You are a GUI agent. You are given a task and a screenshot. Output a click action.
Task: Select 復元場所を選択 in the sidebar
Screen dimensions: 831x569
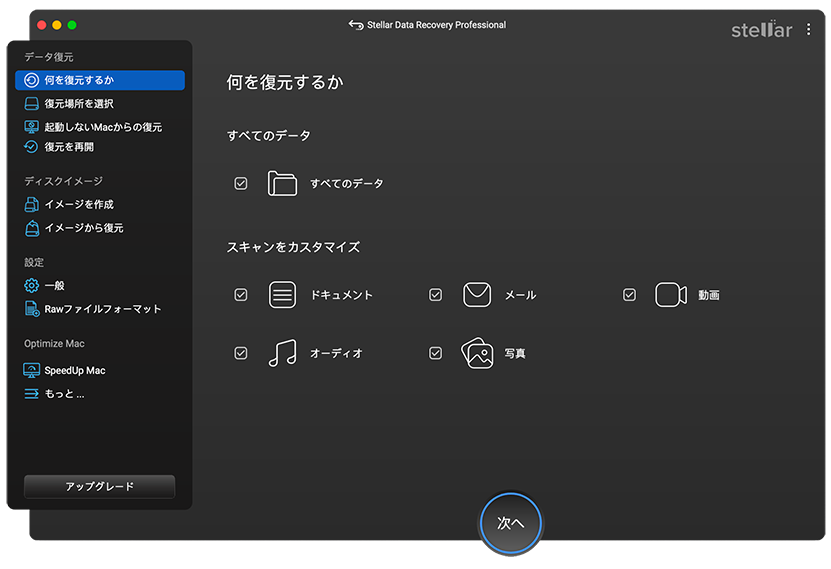78,104
